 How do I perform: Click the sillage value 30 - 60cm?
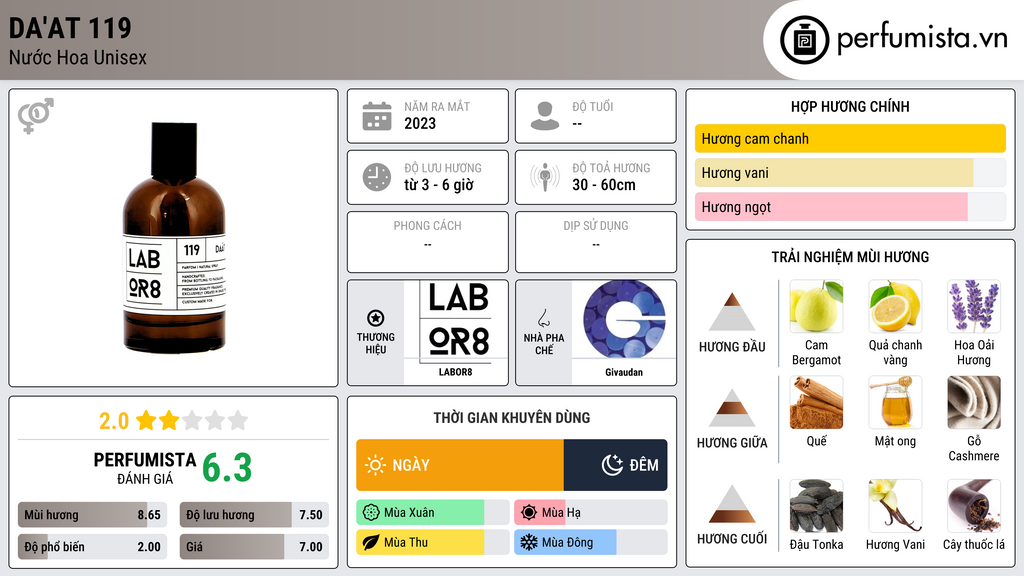point(604,185)
